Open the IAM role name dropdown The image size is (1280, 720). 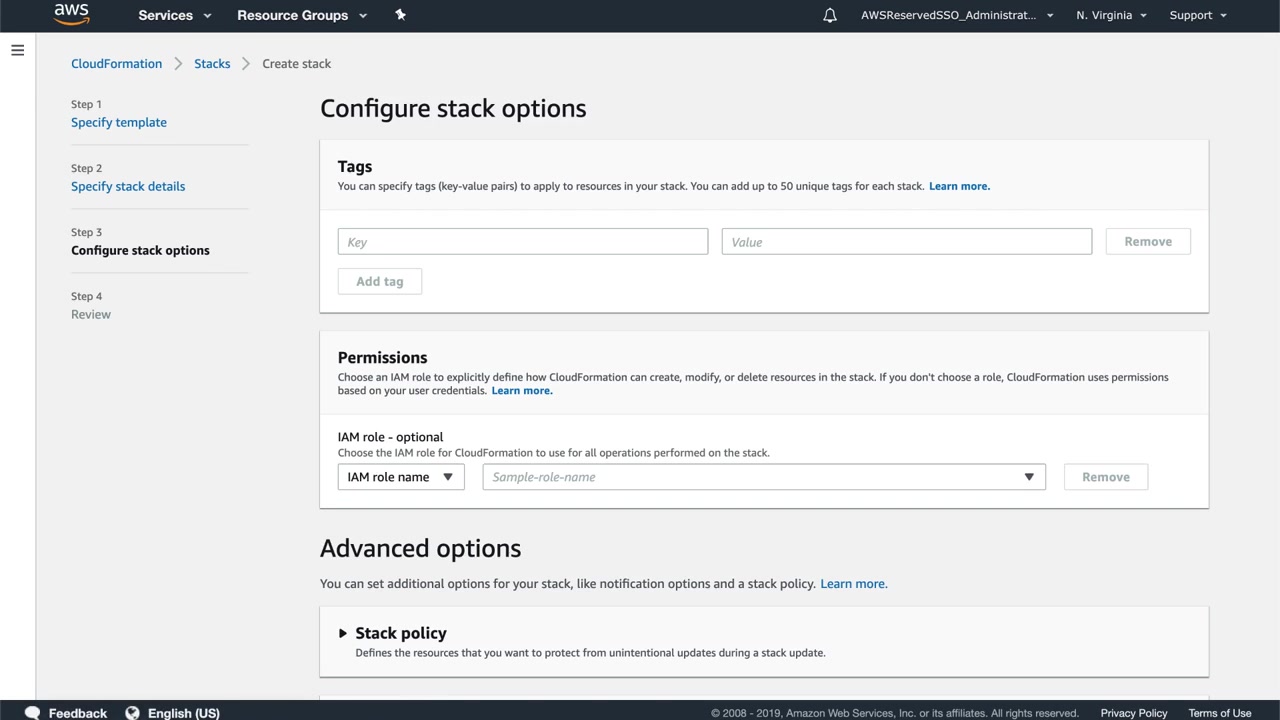tap(400, 477)
